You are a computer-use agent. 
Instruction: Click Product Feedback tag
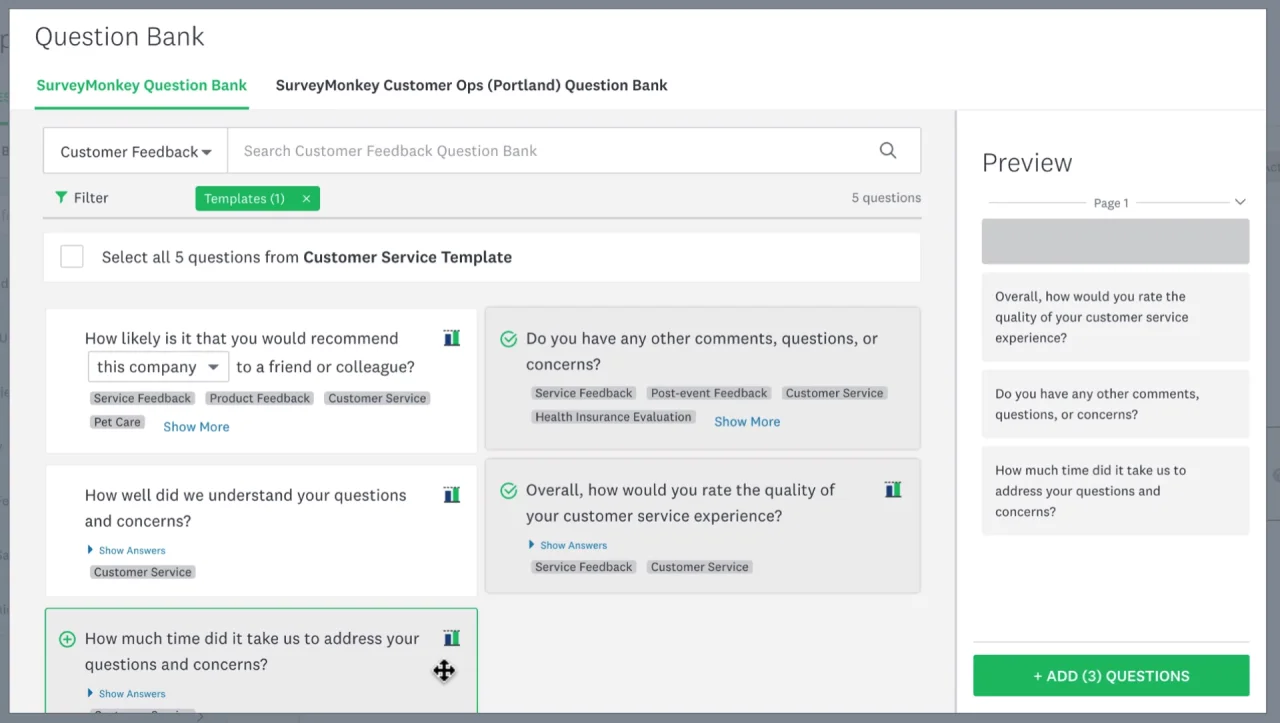[260, 398]
